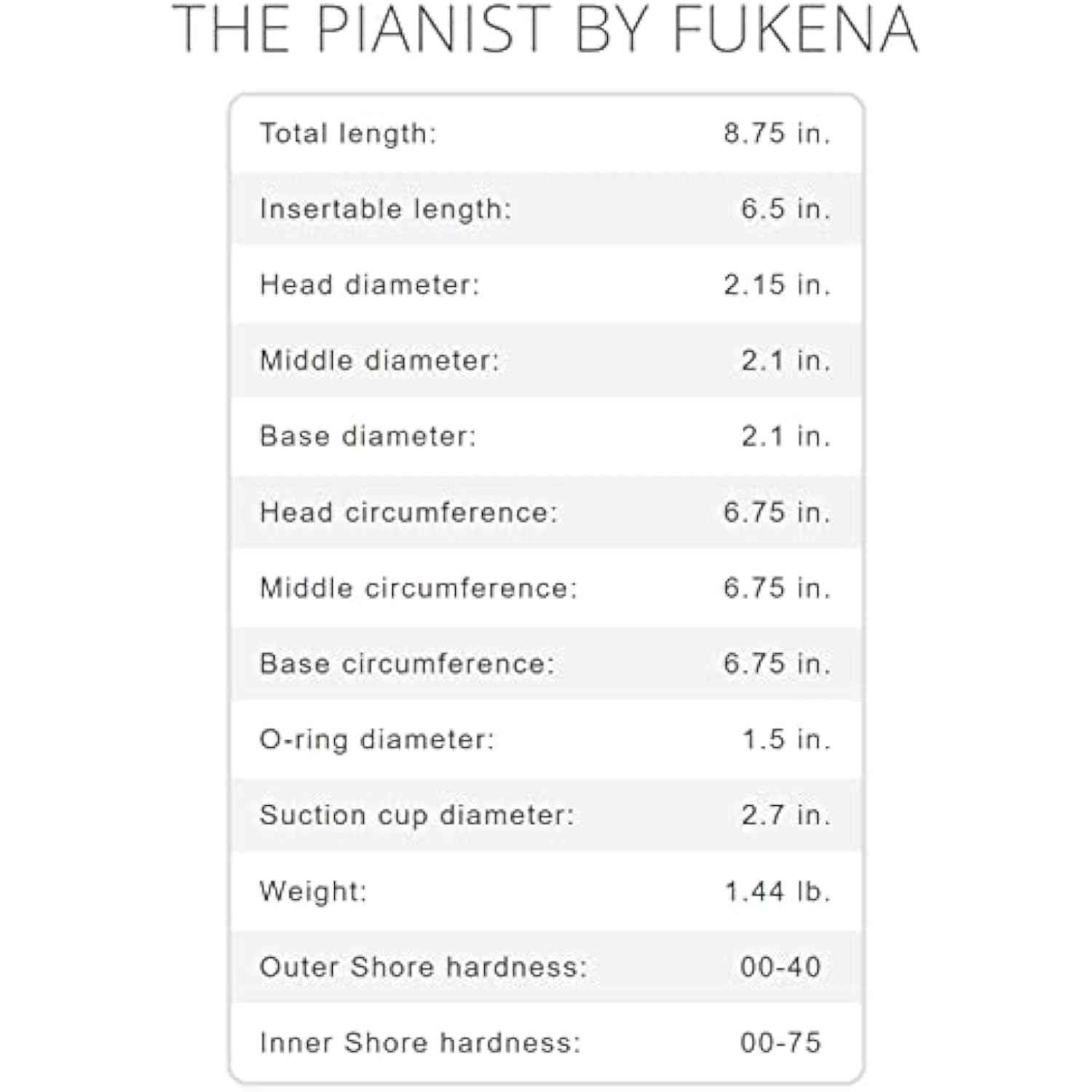Screen dimensions: 1092x1092
Task: Click the 'Middle circumference:' label
Action: 419,587
